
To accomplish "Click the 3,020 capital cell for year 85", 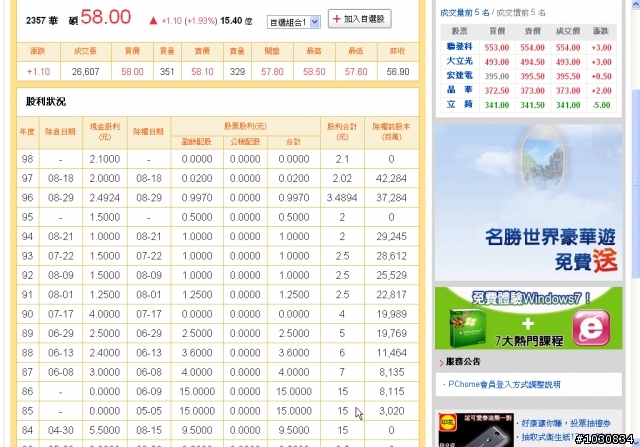I will tap(391, 411).
